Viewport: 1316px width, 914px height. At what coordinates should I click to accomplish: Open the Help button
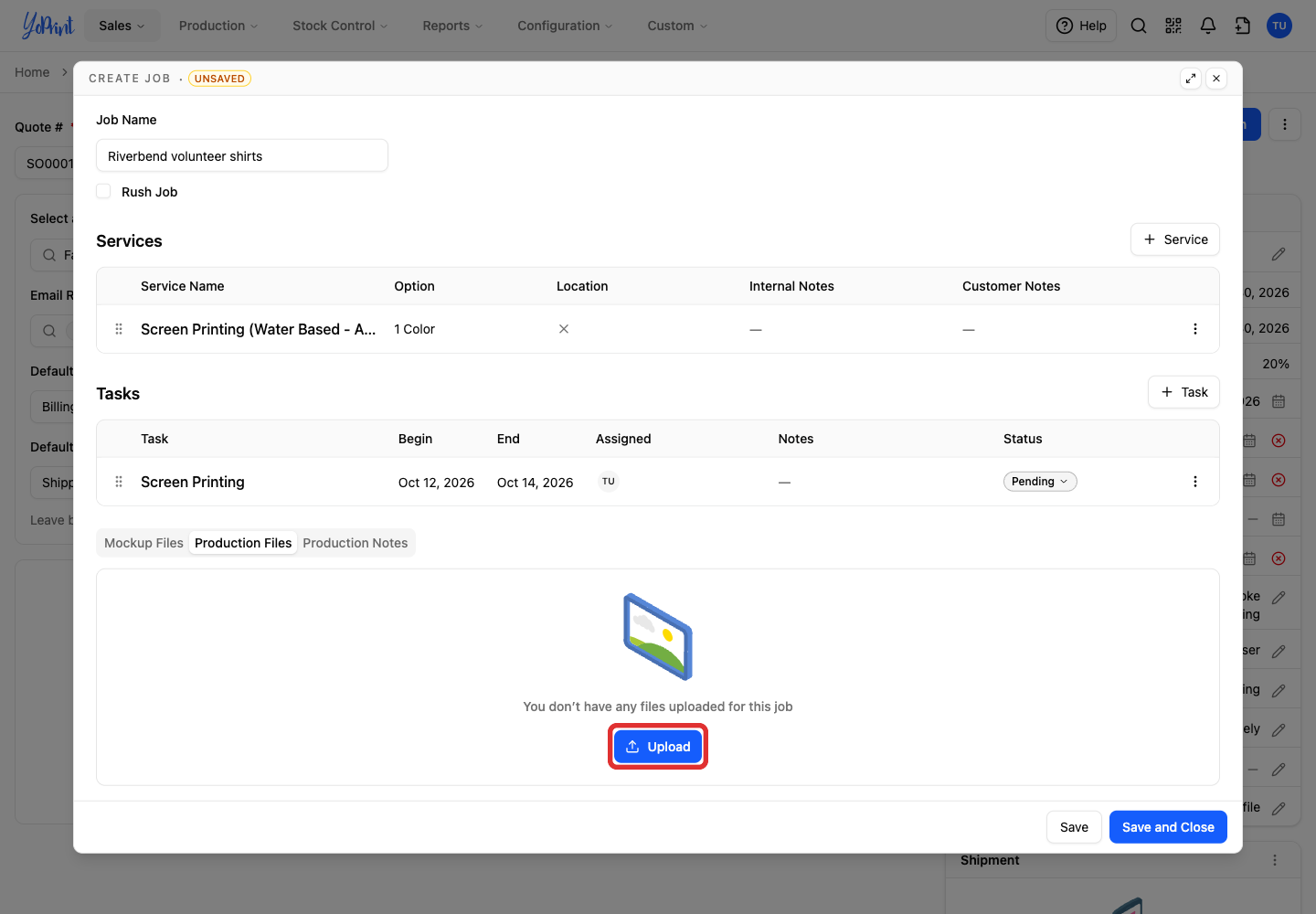[x=1081, y=26]
